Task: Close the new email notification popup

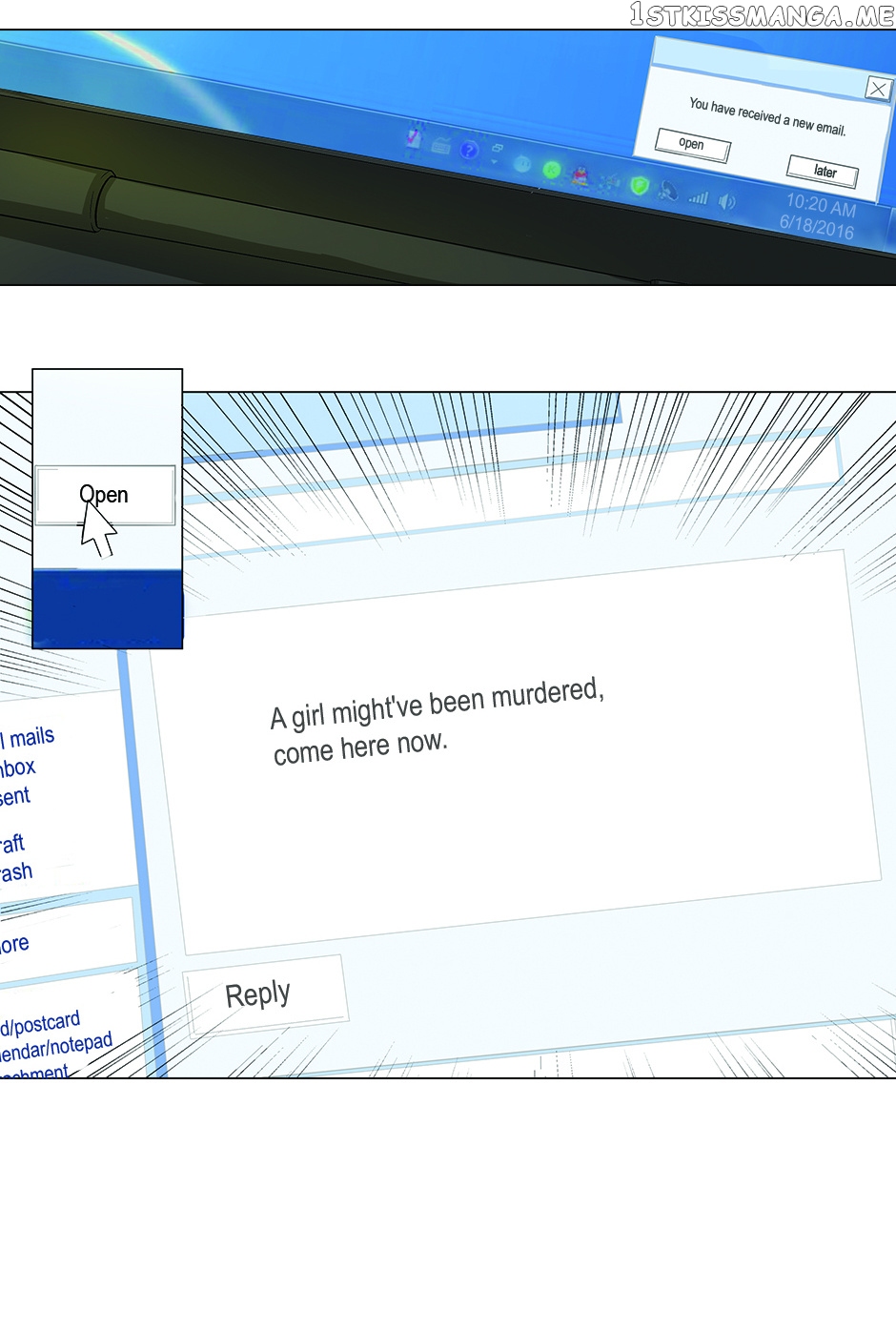Action: pos(878,90)
